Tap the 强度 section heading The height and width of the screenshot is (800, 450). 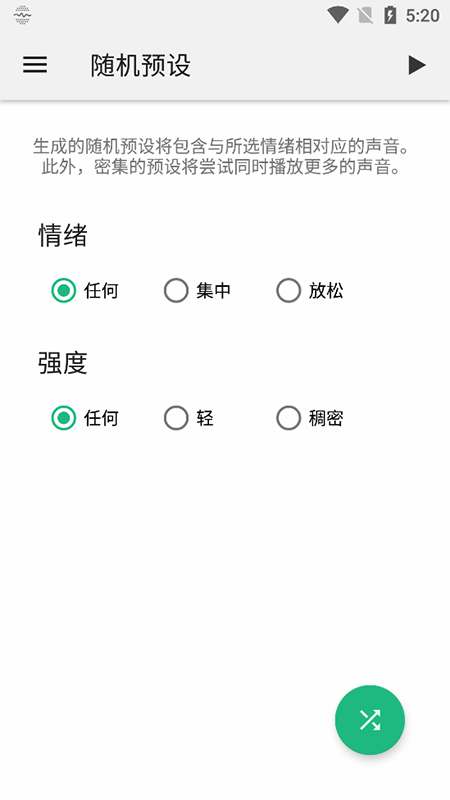(63, 363)
